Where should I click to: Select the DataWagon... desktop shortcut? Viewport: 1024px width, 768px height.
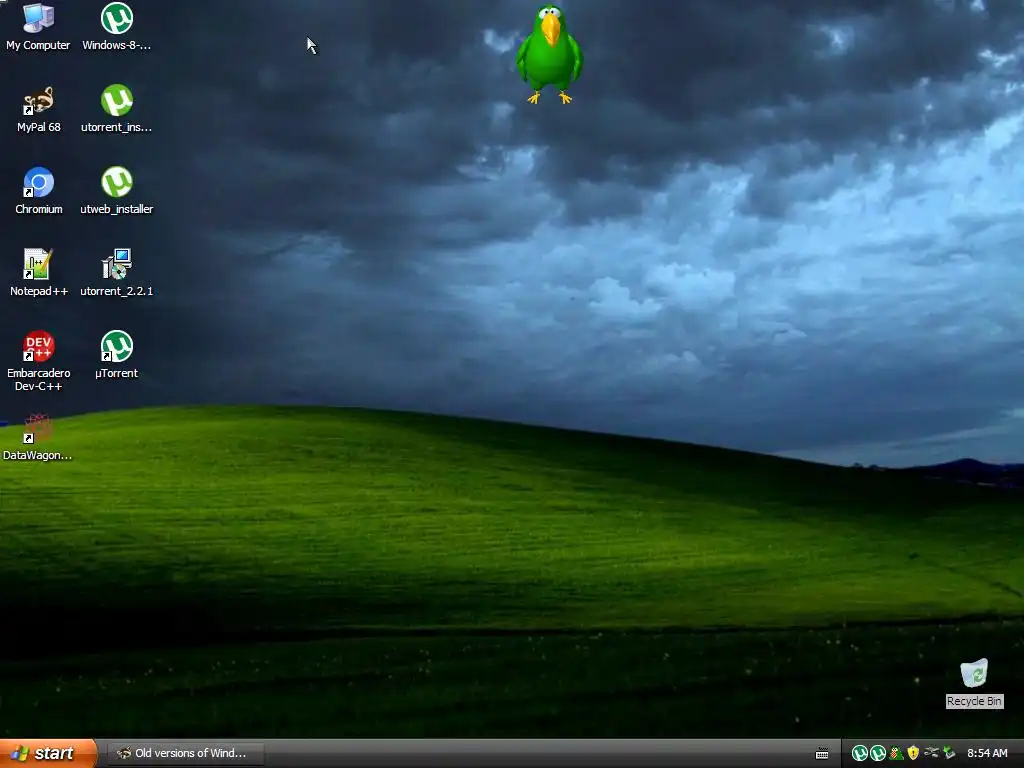click(x=37, y=437)
